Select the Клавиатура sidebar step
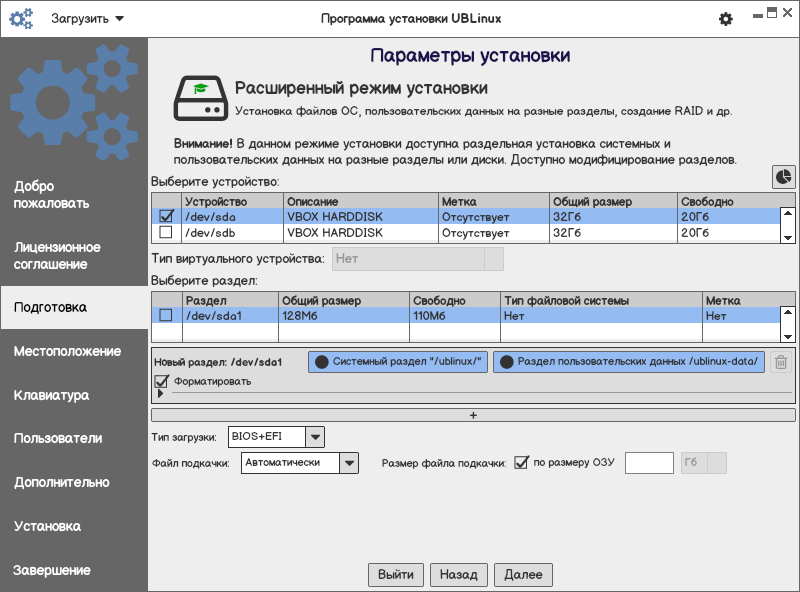Viewport: 800px width, 592px height. point(52,395)
